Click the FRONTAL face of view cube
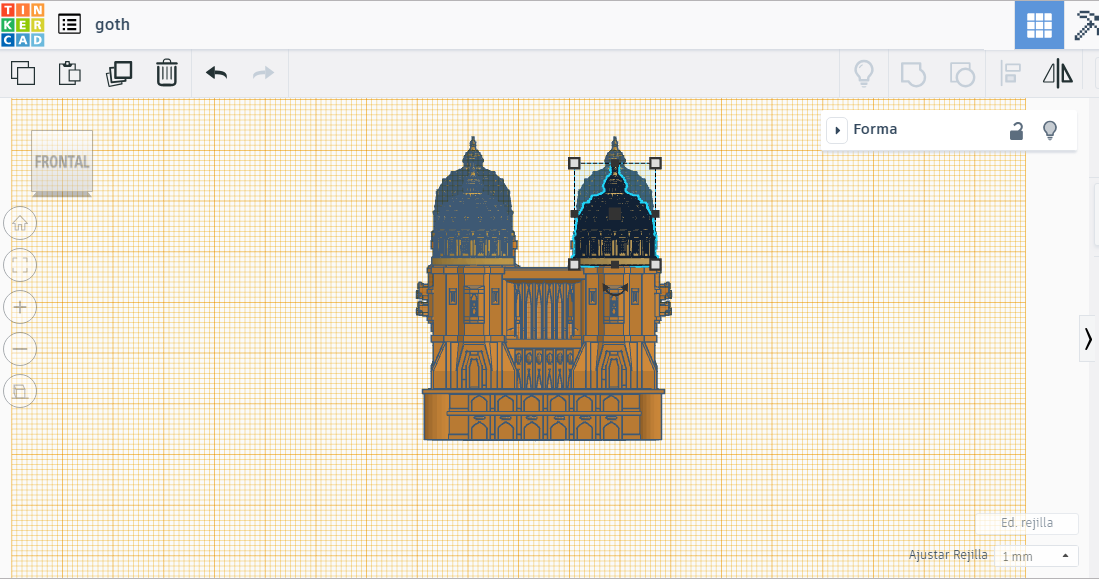The width and height of the screenshot is (1099, 579). pyautogui.click(x=62, y=161)
